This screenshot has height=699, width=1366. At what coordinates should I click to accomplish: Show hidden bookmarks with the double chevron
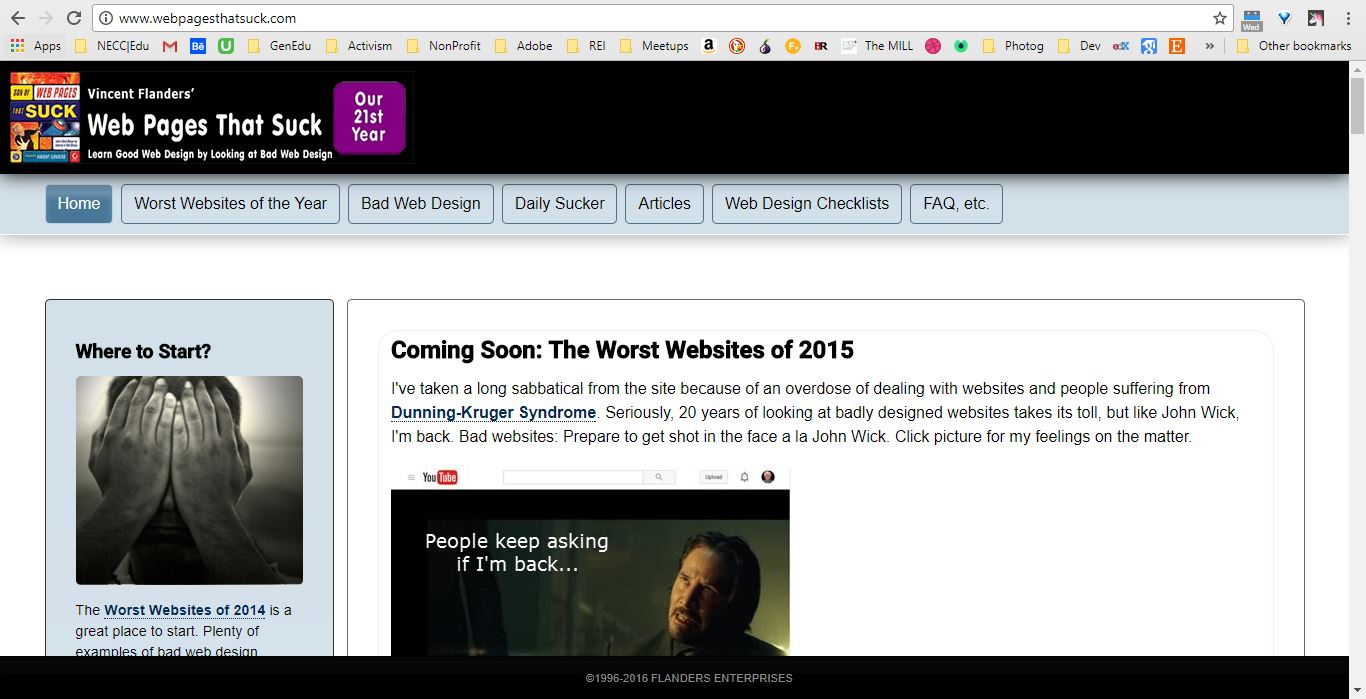point(1209,45)
